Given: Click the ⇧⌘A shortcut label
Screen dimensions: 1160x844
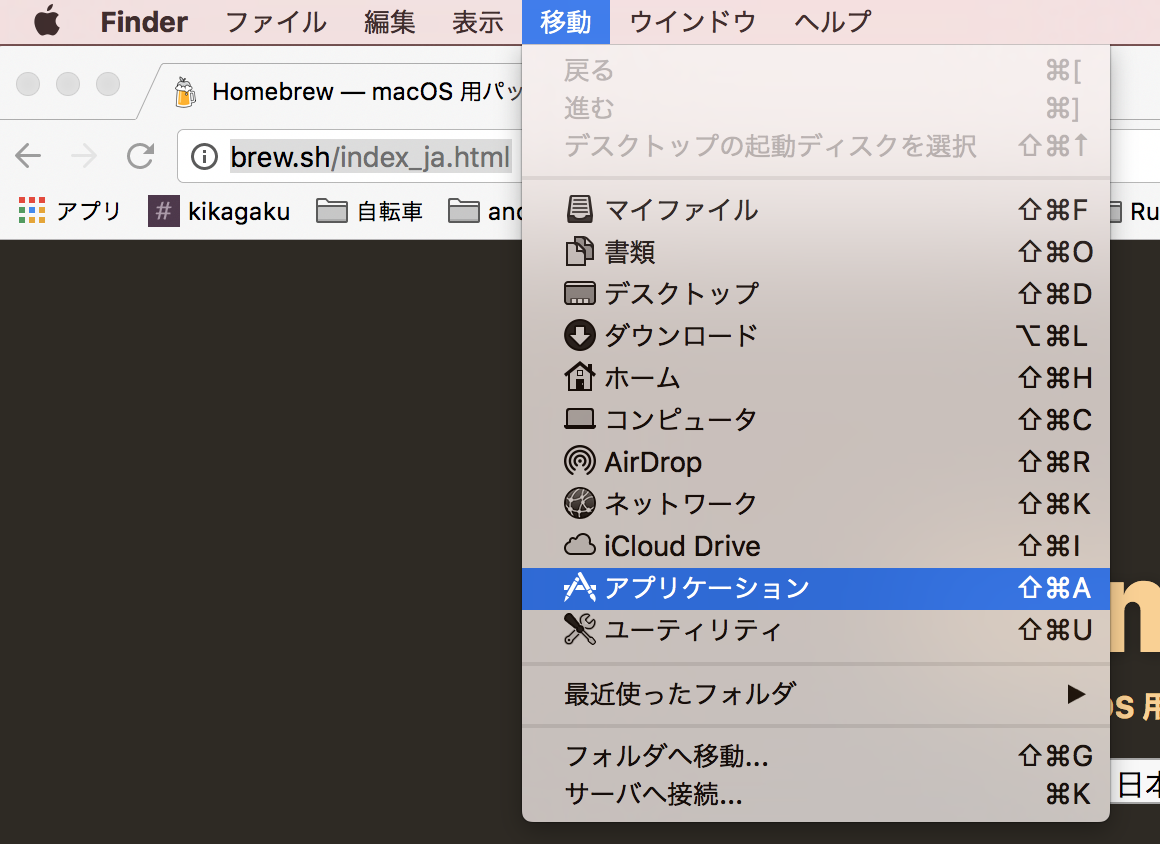Looking at the screenshot, I should coord(1054,588).
